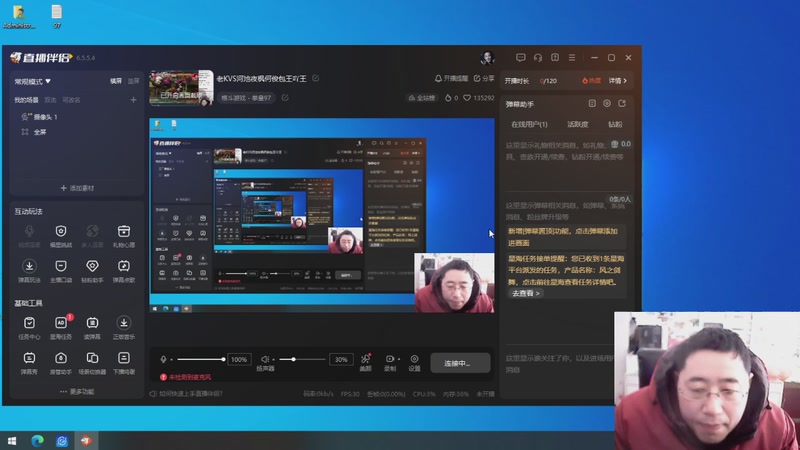800x450 pixels.
Task: Click the user avatar in title bar
Action: pyautogui.click(x=487, y=58)
